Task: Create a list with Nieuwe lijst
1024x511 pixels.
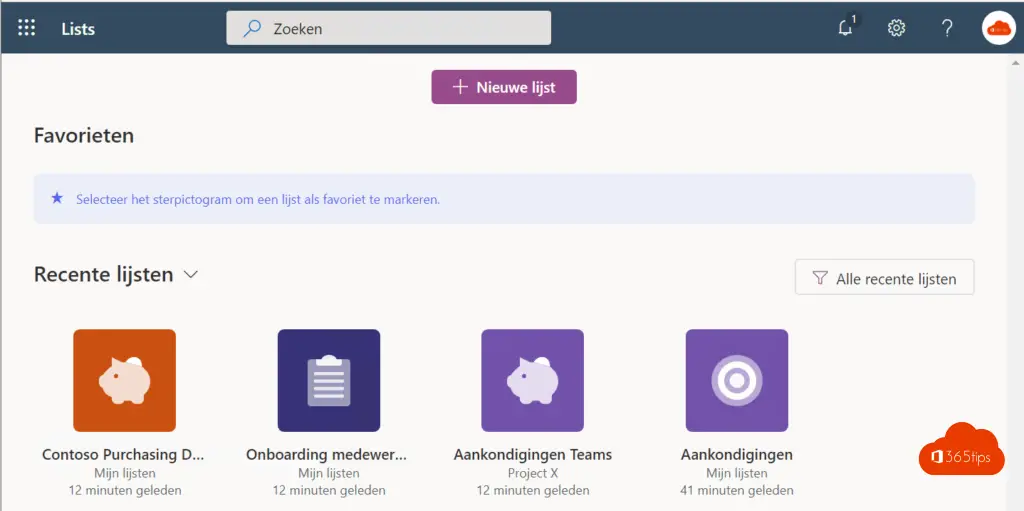Action: [504, 87]
